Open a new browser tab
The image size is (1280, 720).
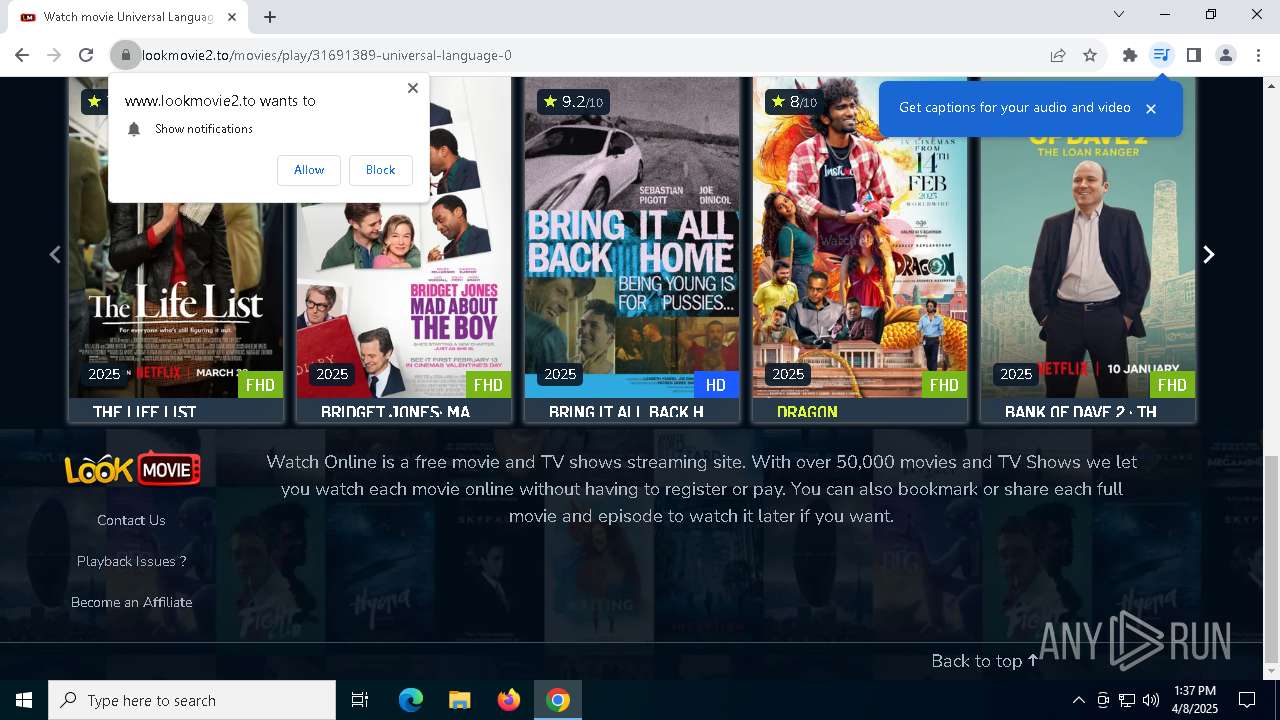click(x=270, y=16)
